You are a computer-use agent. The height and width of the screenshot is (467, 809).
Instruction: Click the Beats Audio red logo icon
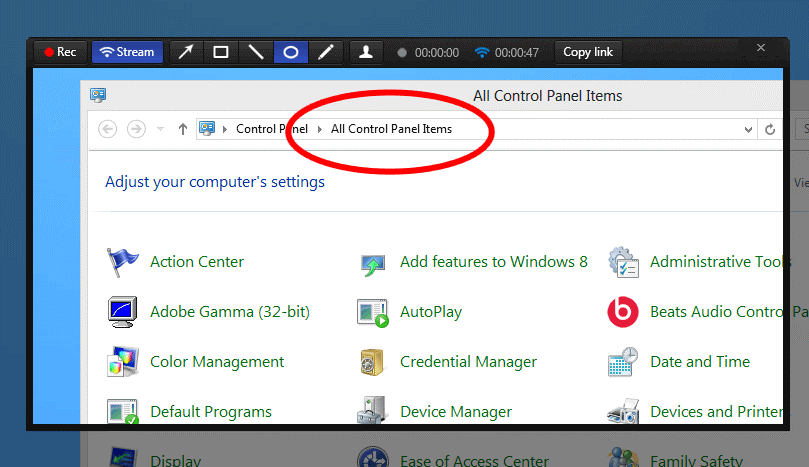point(623,312)
